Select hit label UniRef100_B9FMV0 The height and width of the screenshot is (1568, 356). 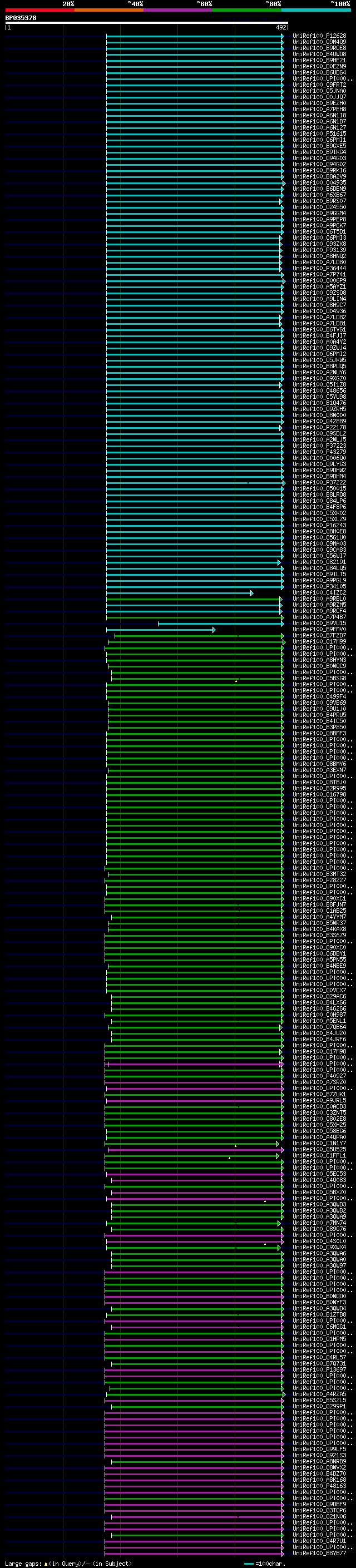(x=319, y=630)
